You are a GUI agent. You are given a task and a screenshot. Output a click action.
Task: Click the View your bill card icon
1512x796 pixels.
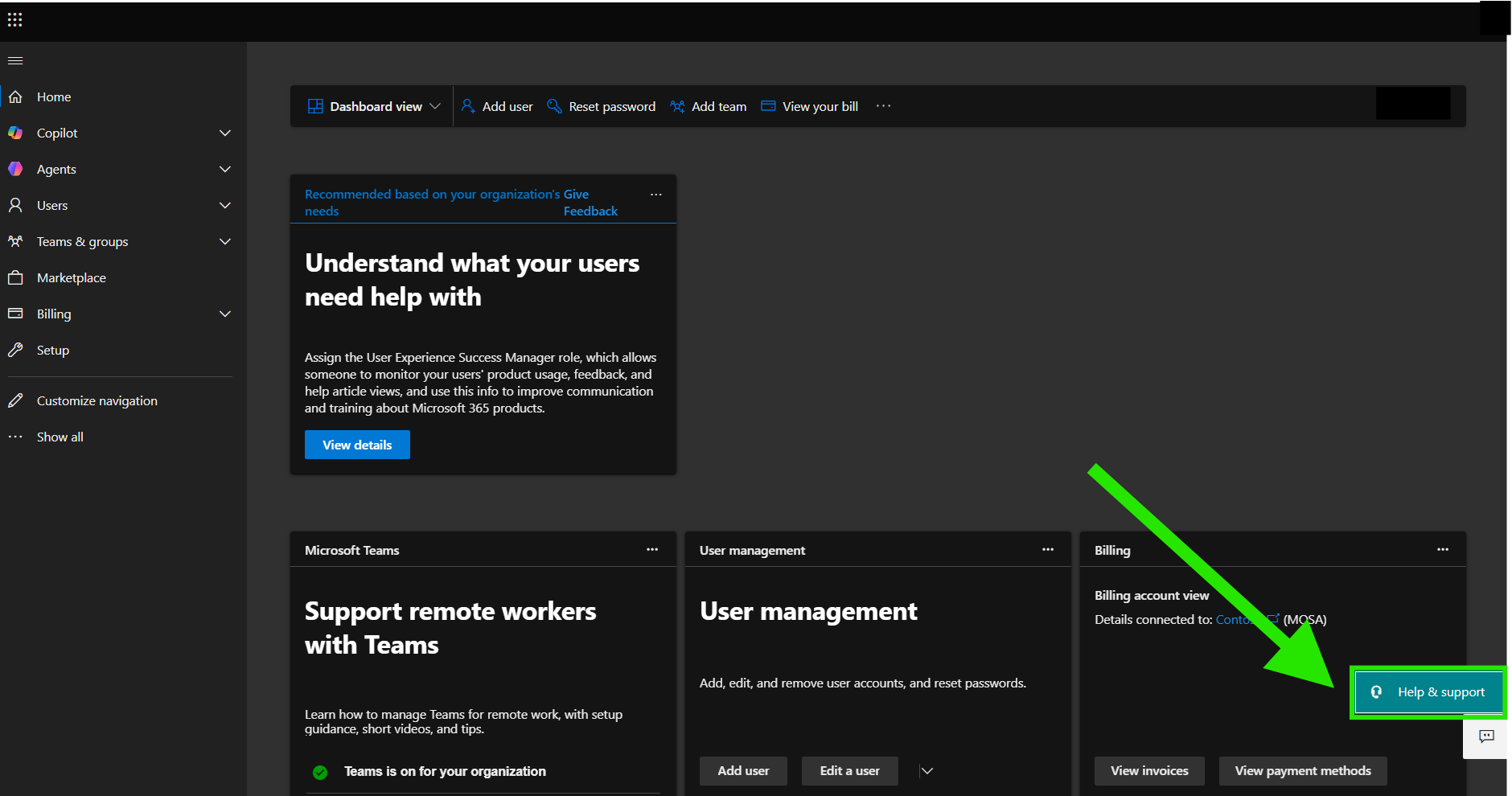[x=768, y=106]
